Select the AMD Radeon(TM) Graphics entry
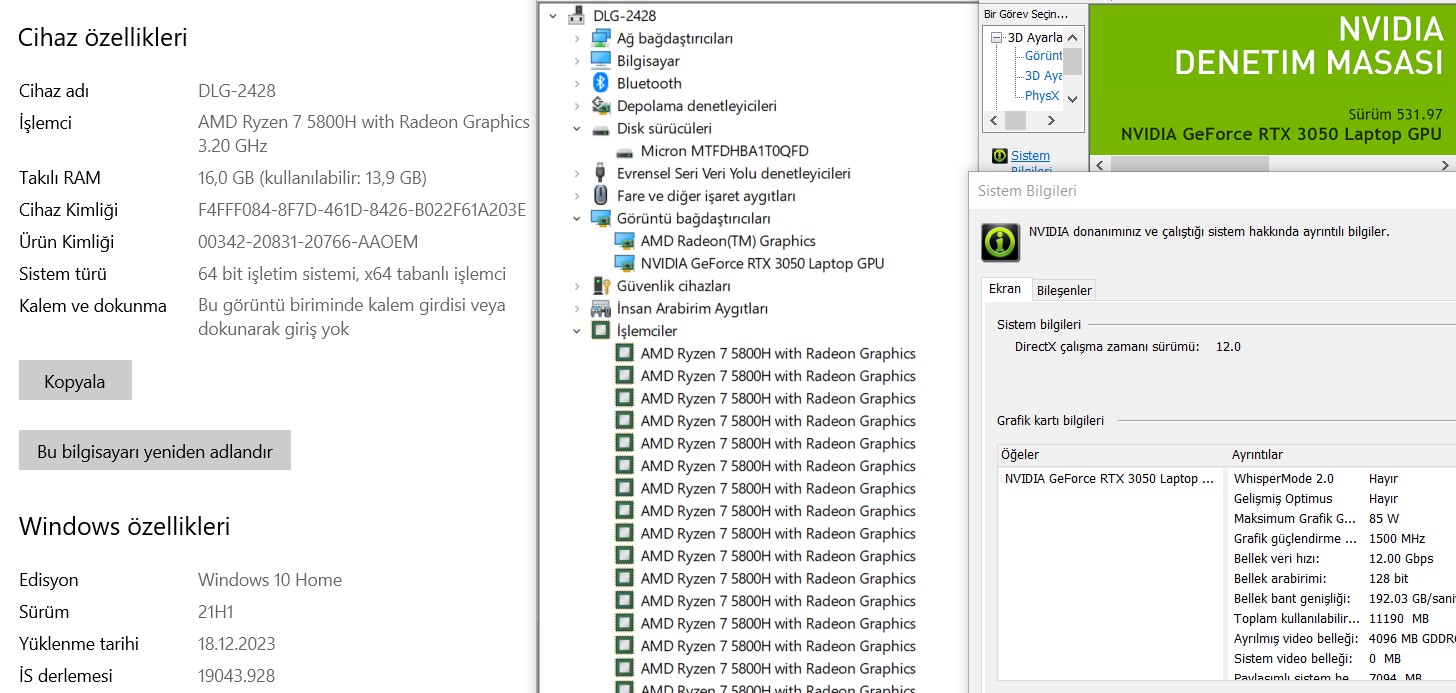 [728, 241]
